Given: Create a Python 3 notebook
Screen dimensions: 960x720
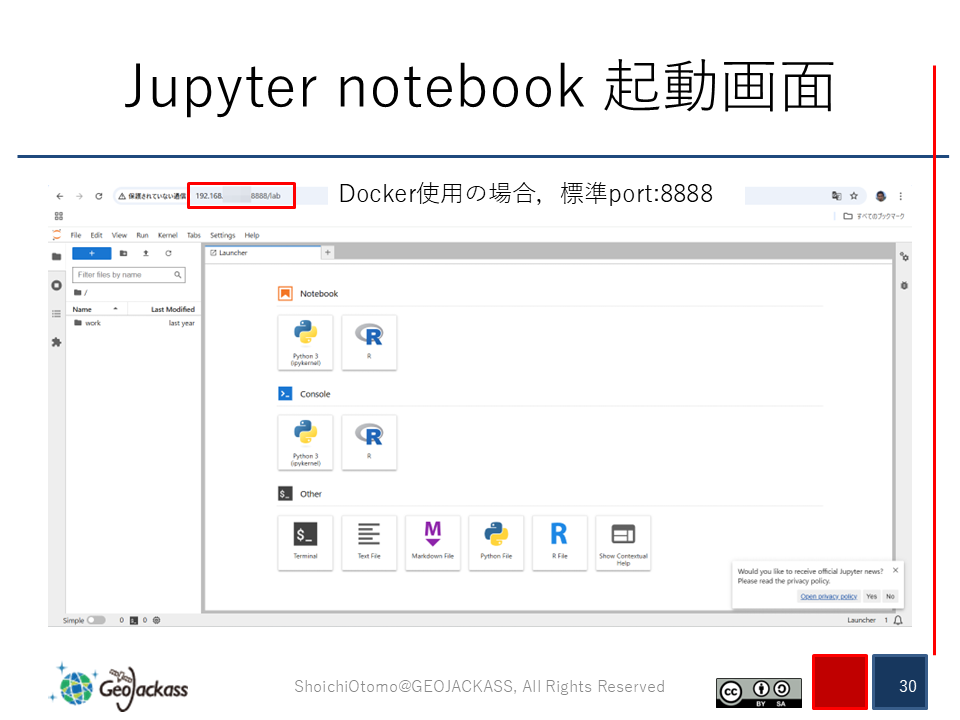Looking at the screenshot, I should [x=306, y=343].
